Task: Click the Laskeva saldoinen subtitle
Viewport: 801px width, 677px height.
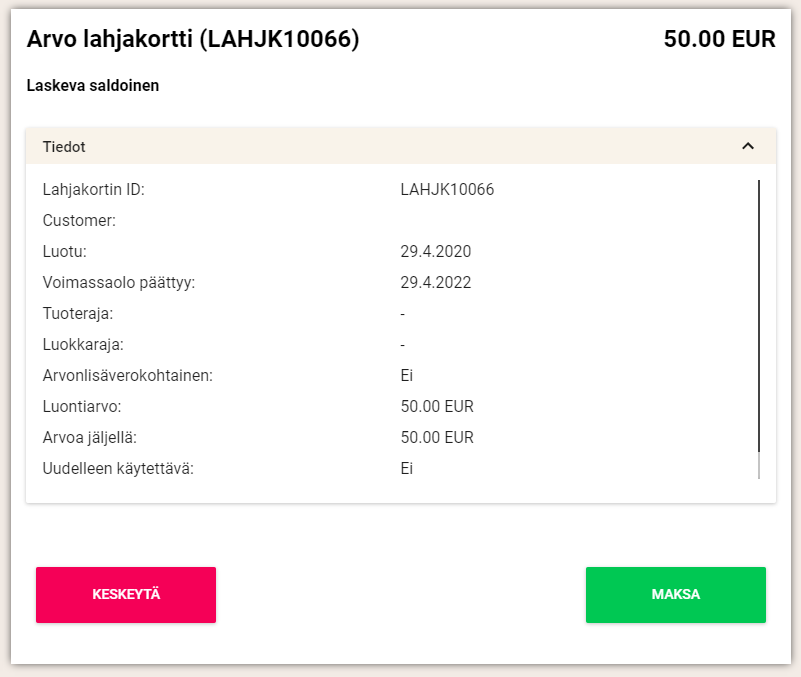Action: (x=93, y=86)
